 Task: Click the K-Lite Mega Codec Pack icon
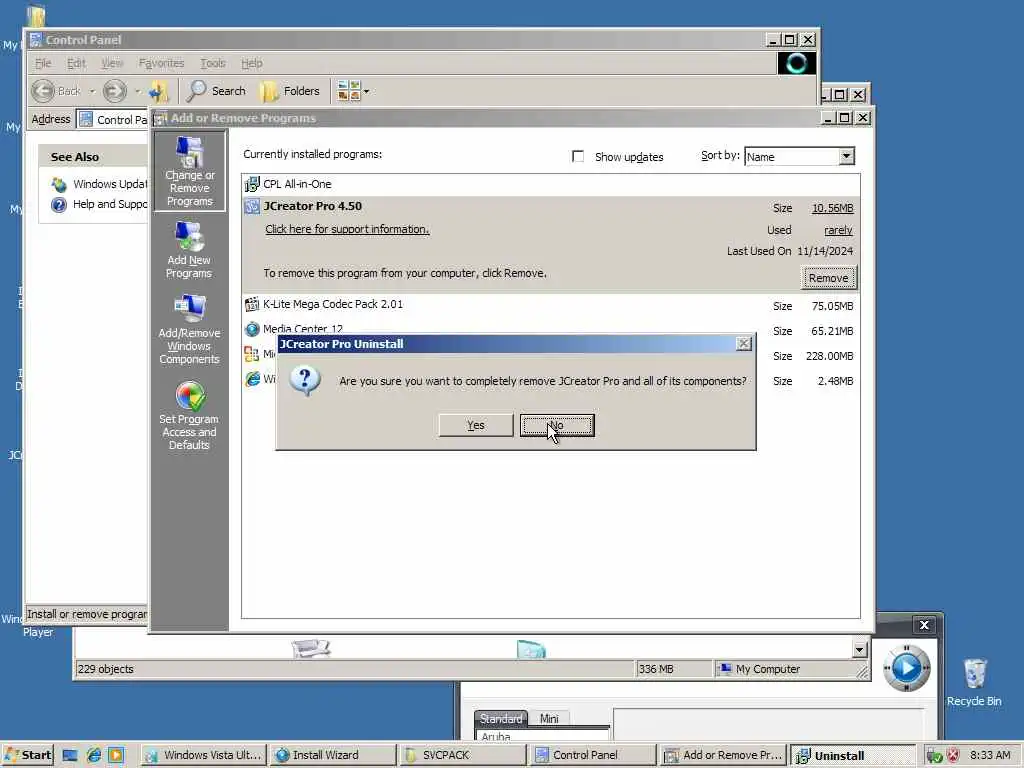[x=252, y=304]
